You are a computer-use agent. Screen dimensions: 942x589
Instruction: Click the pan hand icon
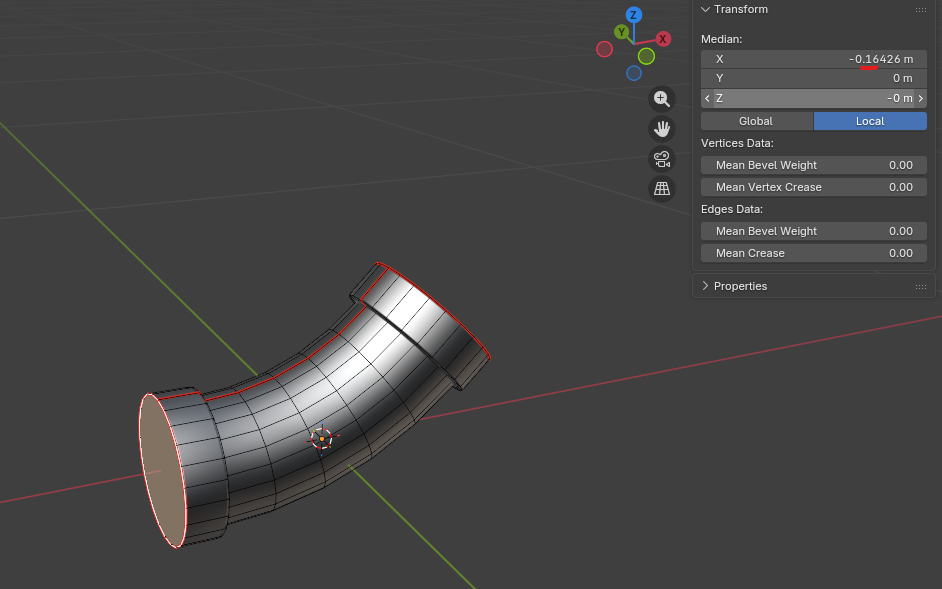(661, 128)
